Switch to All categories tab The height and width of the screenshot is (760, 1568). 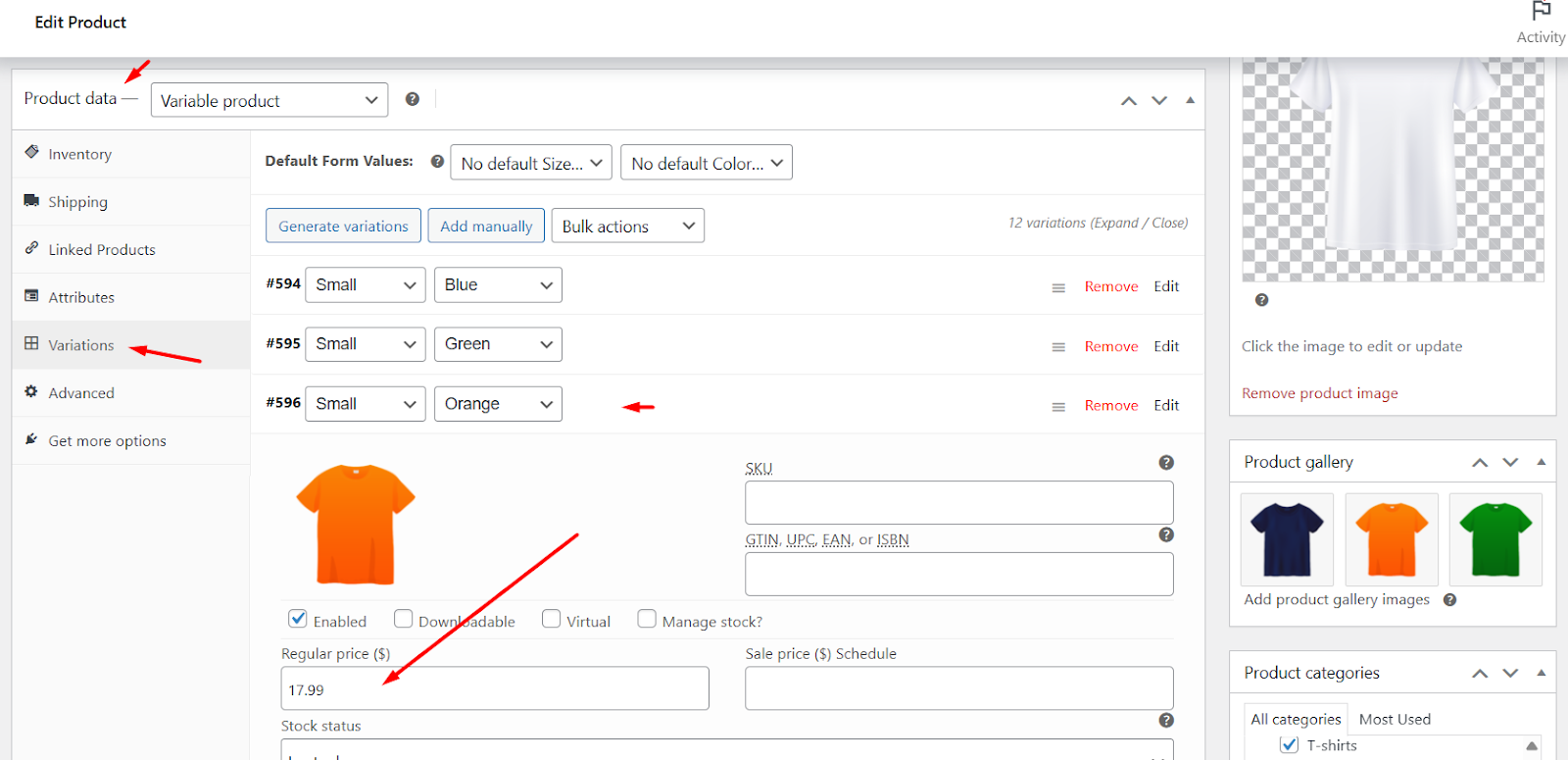point(1296,719)
